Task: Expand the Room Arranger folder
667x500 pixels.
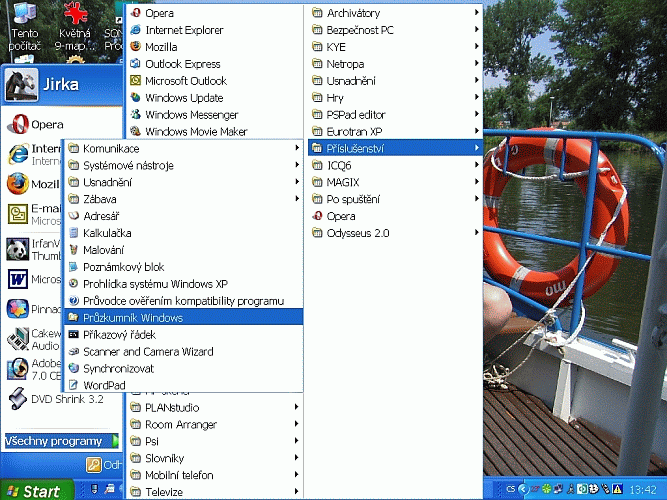Action: pyautogui.click(x=215, y=424)
